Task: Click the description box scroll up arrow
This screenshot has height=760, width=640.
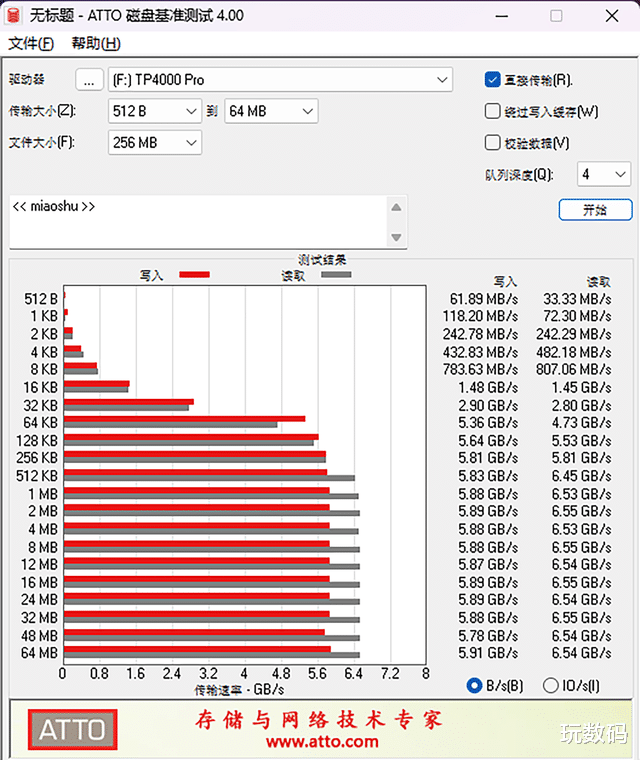Action: [x=396, y=207]
